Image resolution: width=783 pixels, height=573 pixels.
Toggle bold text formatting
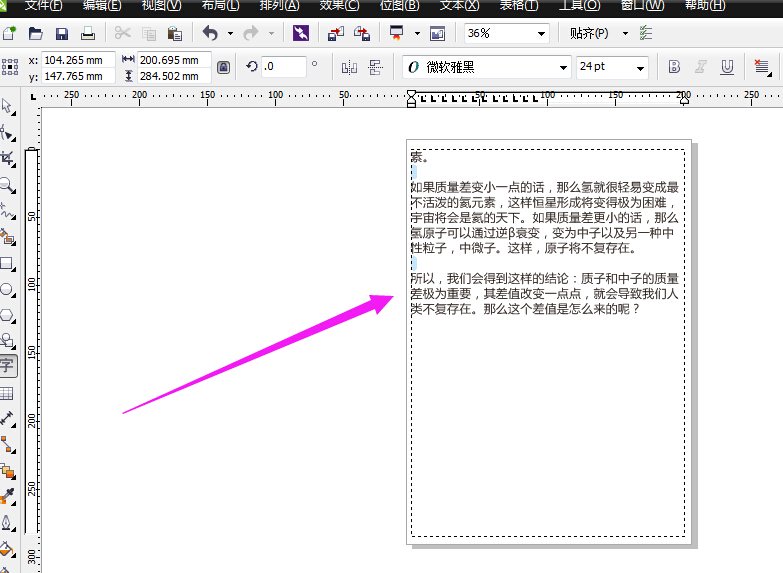(x=674, y=67)
